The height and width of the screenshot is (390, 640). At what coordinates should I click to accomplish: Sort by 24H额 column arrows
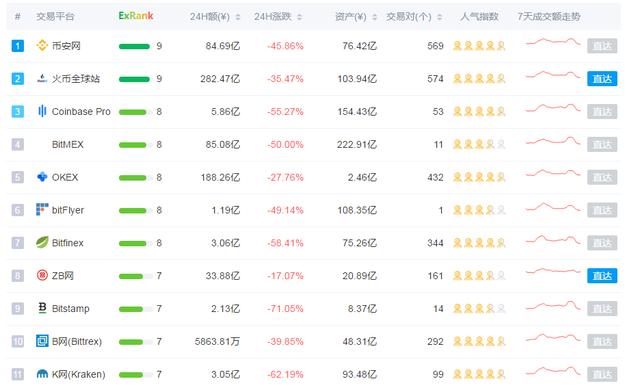[x=238, y=17]
